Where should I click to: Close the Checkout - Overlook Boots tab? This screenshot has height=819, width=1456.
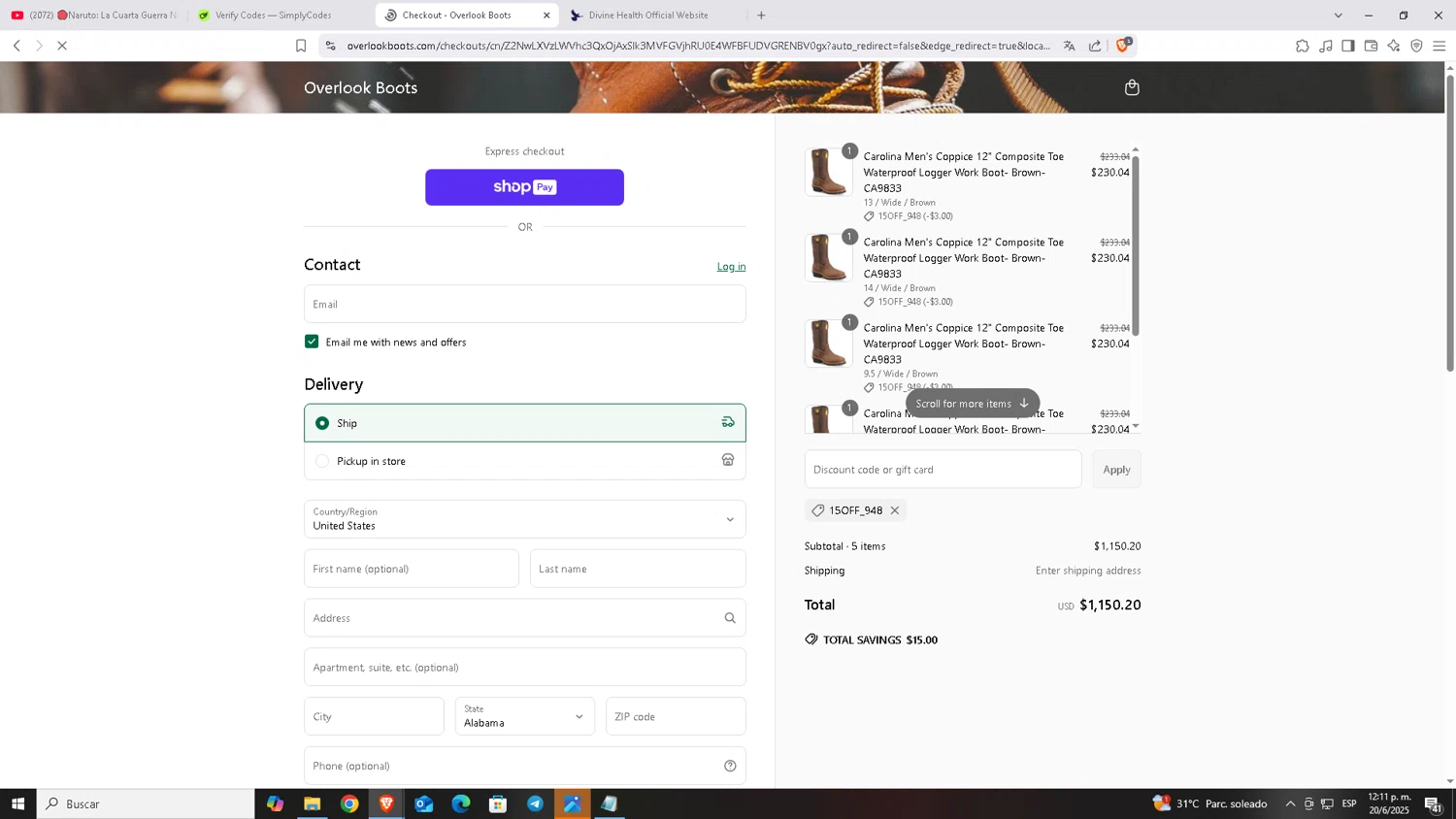tap(546, 16)
